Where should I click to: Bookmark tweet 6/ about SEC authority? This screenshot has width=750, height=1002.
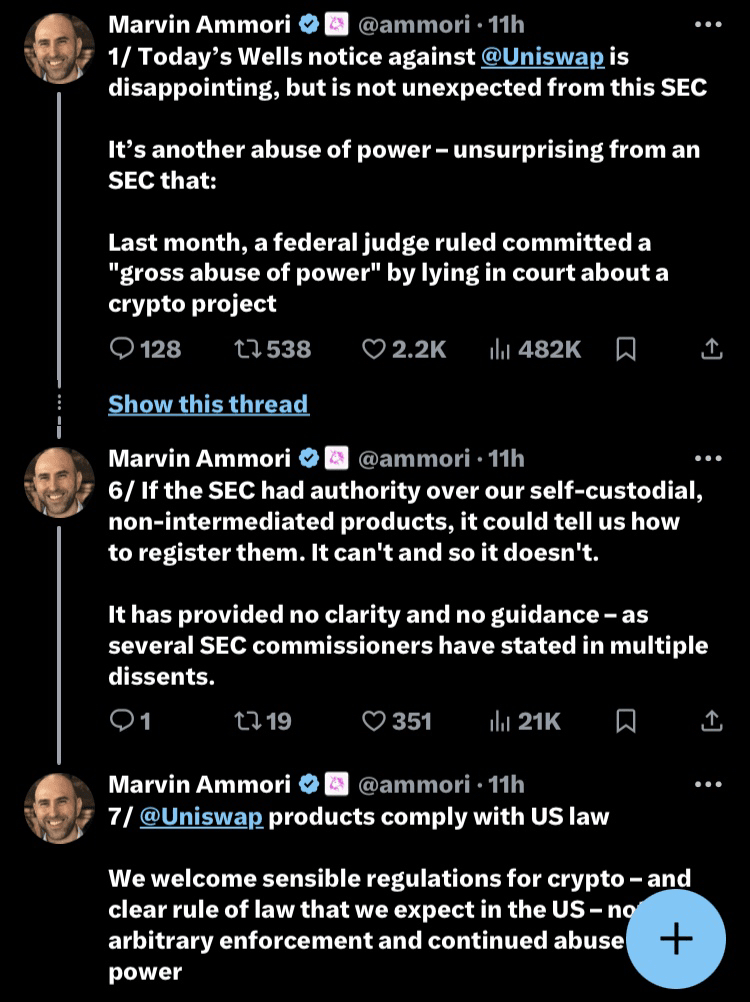[626, 720]
